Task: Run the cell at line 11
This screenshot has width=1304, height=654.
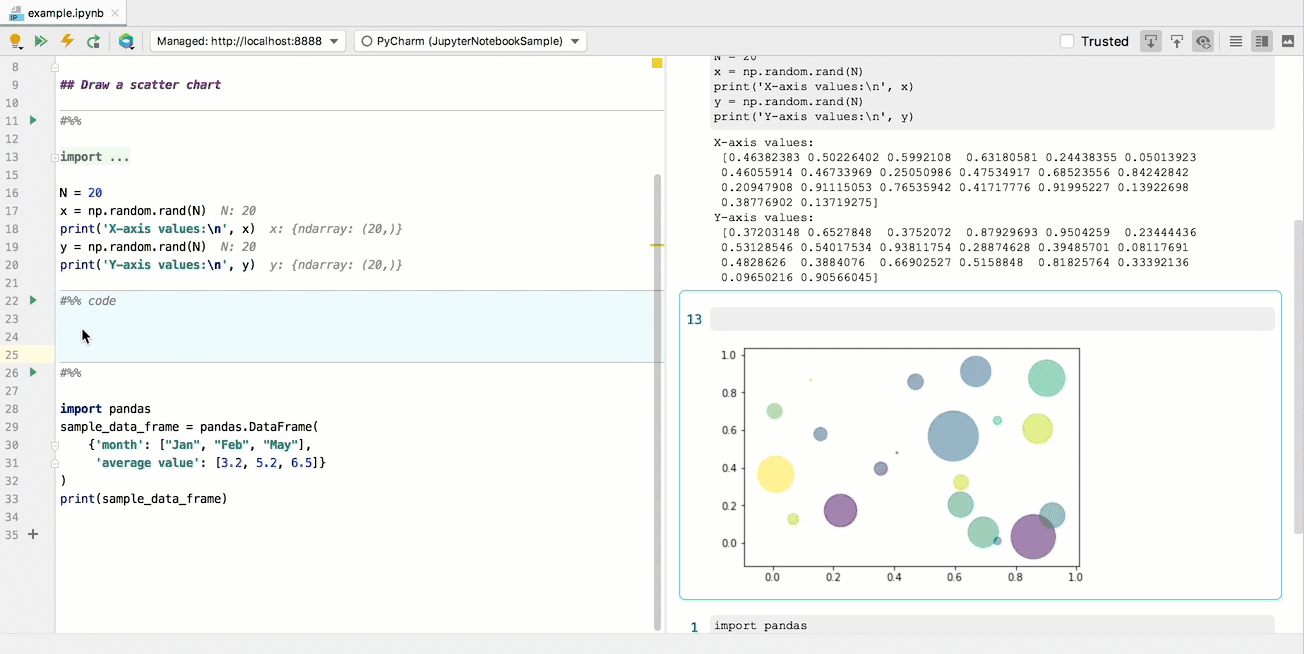Action: [31, 120]
